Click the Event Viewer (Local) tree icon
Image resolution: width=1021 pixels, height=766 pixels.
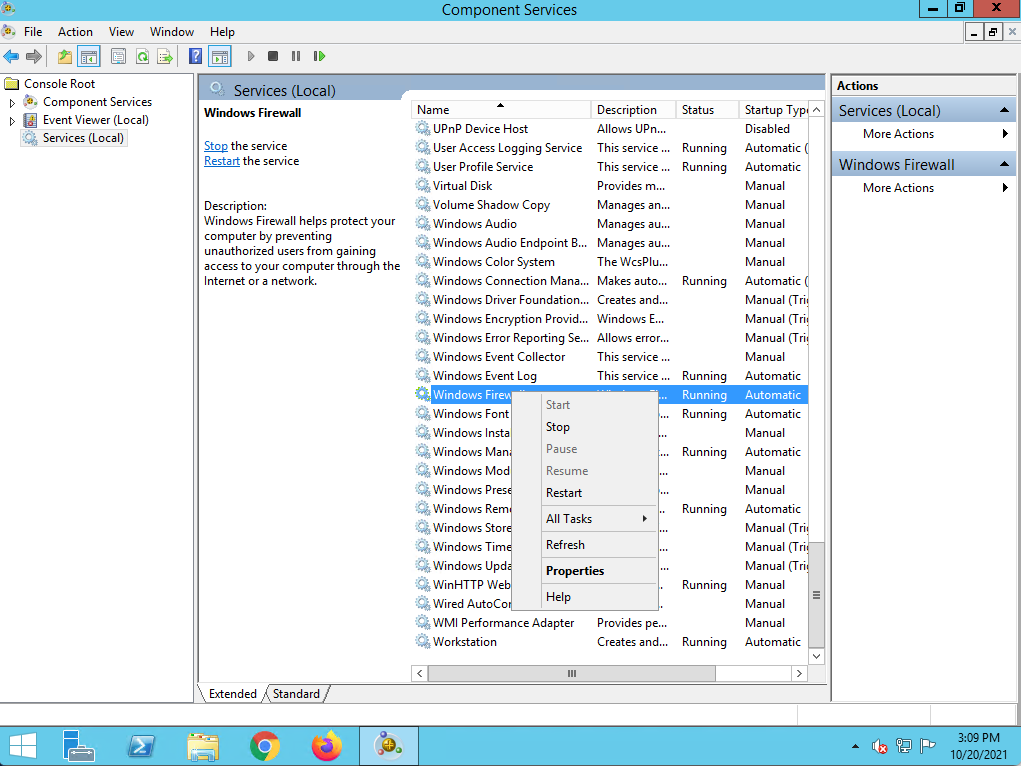coord(30,120)
